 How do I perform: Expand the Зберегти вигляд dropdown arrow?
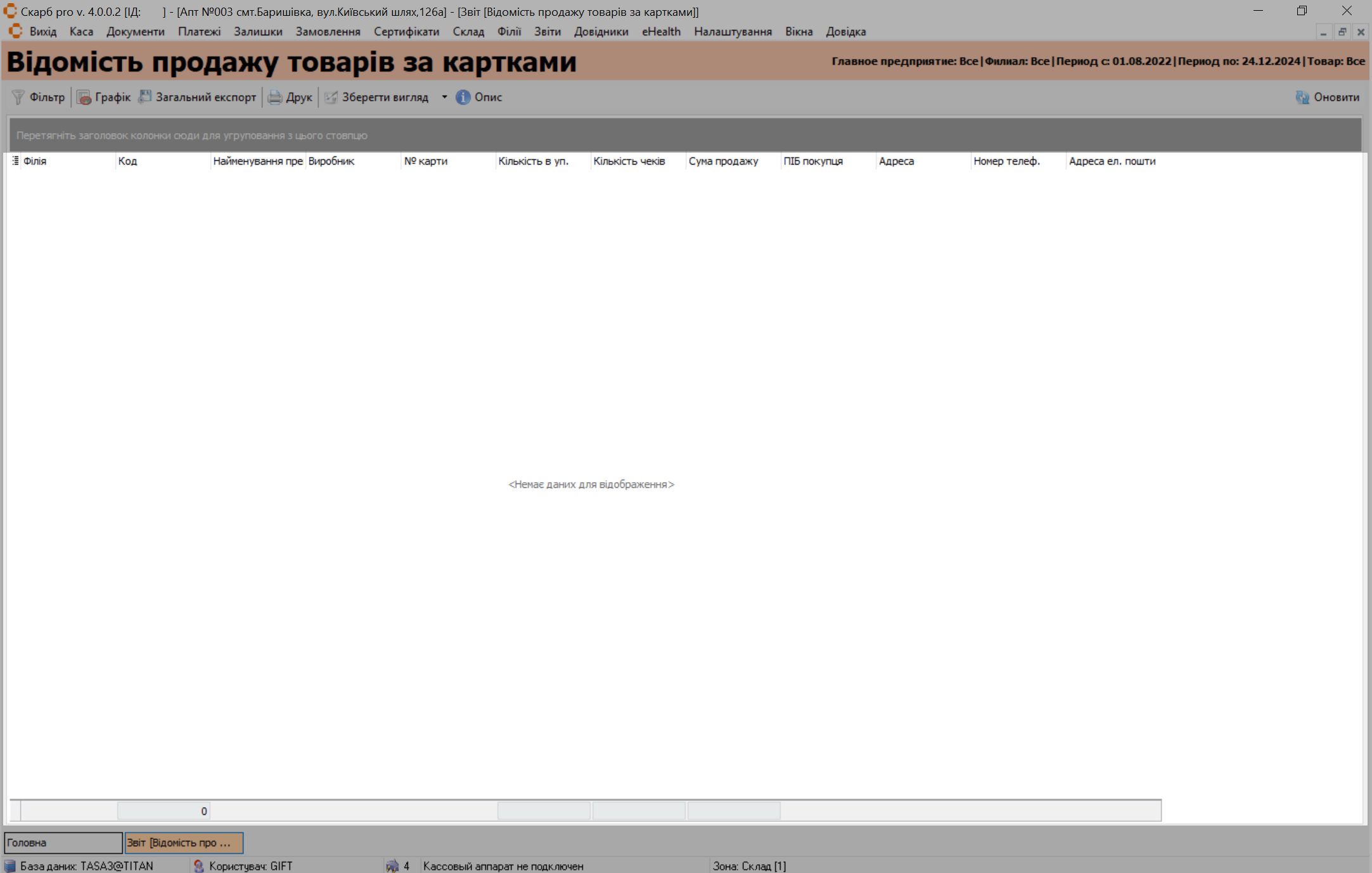[x=444, y=97]
